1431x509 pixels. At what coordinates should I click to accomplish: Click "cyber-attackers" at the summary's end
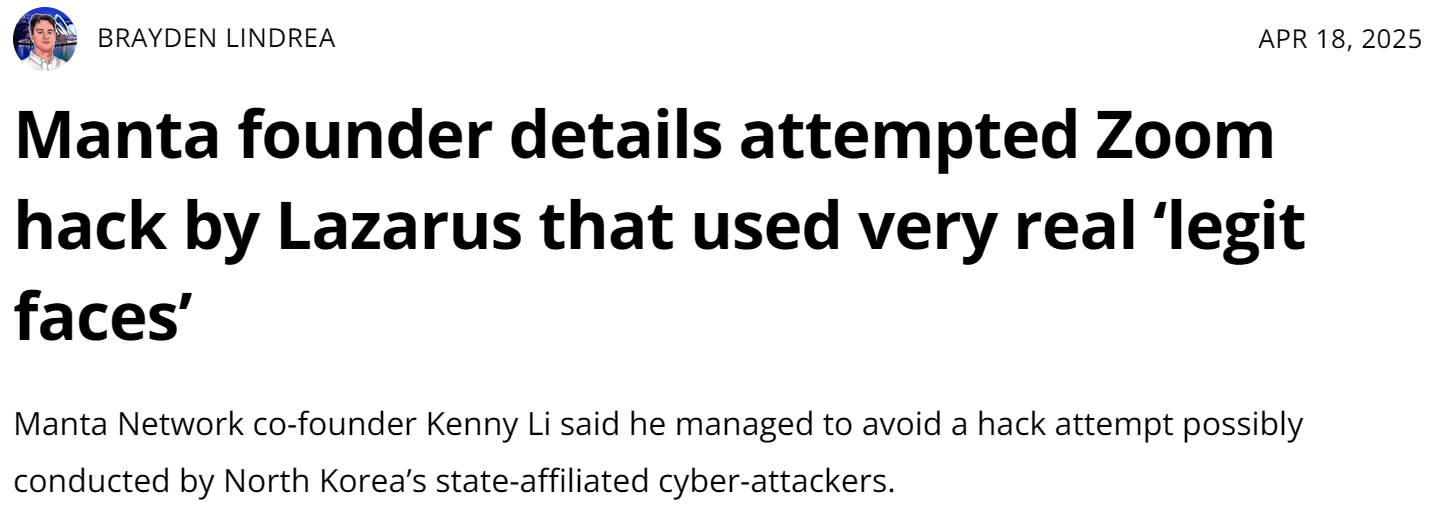(774, 481)
